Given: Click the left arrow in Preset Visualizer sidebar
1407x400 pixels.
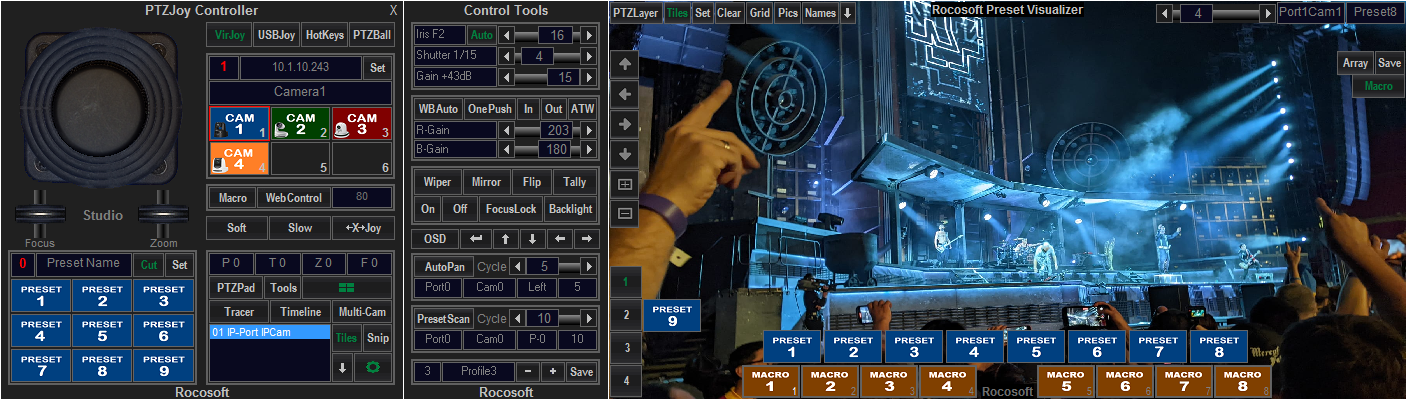Looking at the screenshot, I should (625, 94).
